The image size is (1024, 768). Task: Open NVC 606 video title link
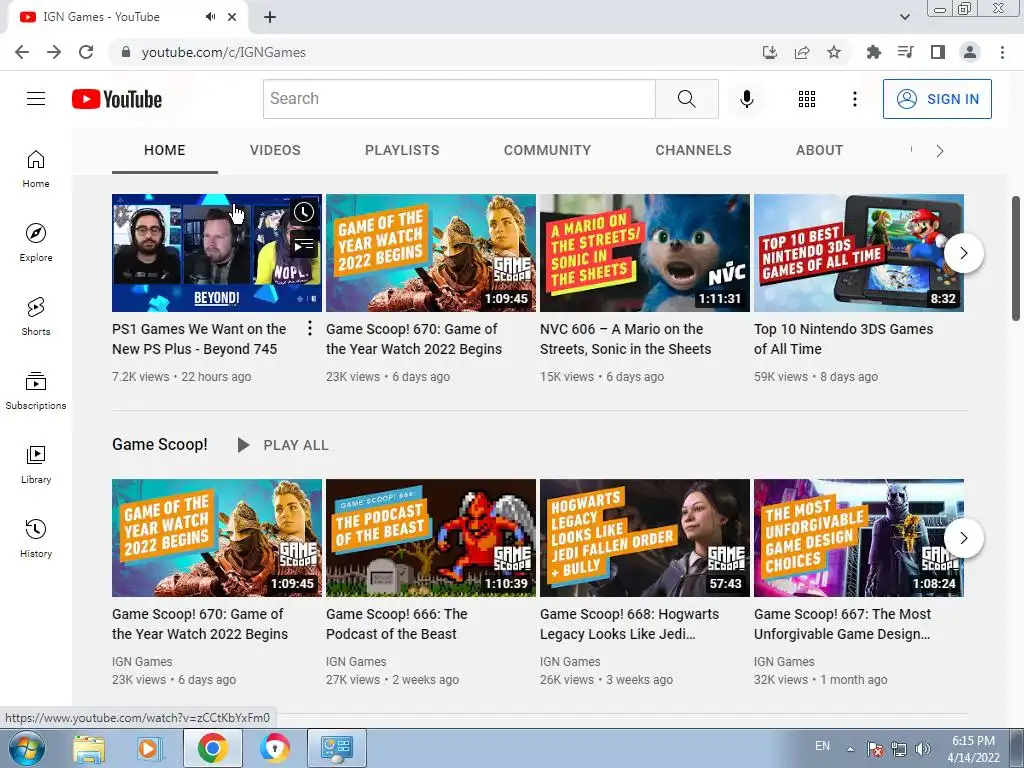(625, 339)
